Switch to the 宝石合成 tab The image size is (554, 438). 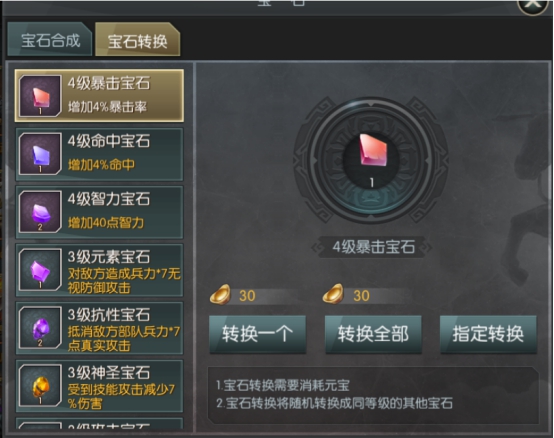click(x=50, y=39)
